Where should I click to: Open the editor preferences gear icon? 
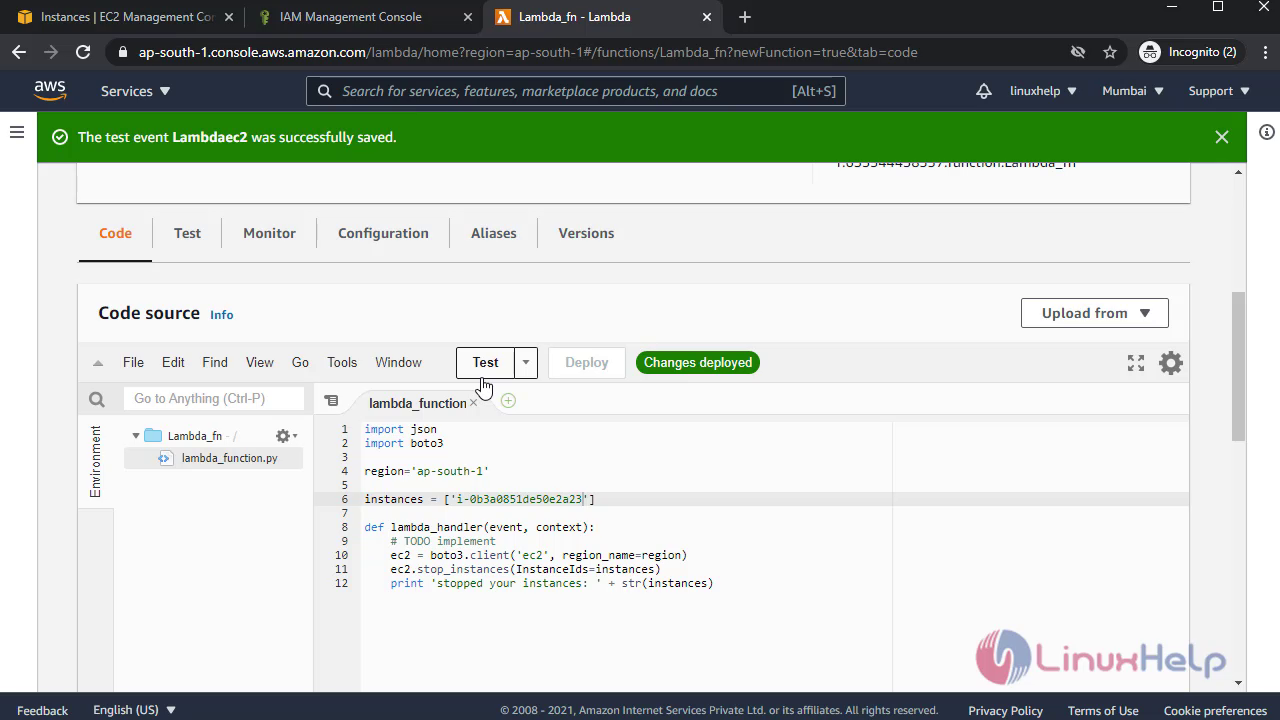[x=1171, y=363]
